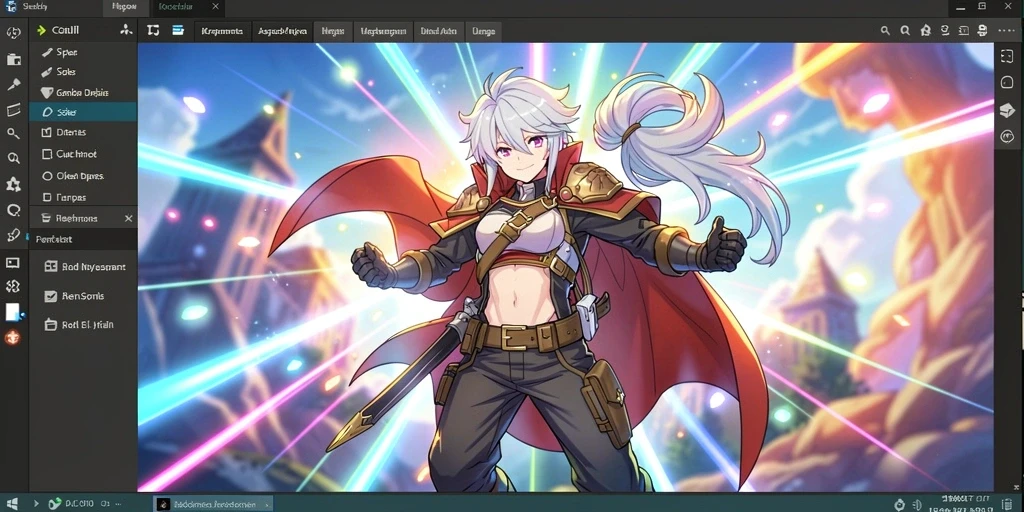Click the folder icon in left toolbar

pos(13,59)
